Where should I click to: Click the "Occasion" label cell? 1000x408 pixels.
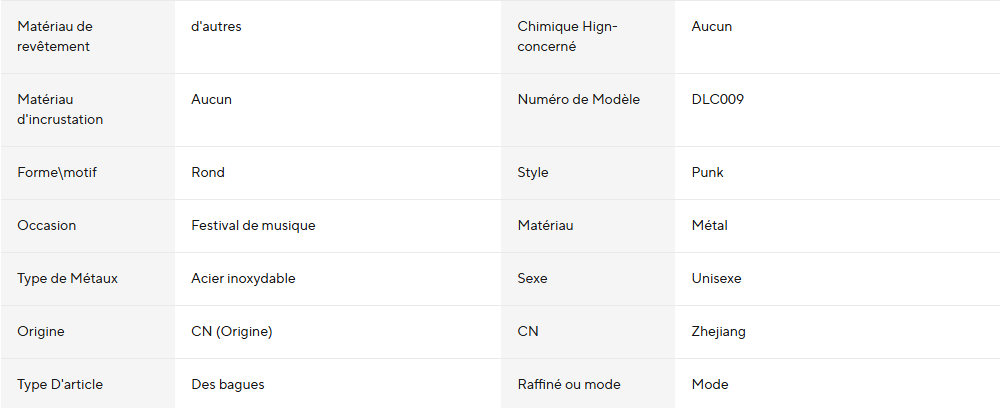(x=47, y=226)
